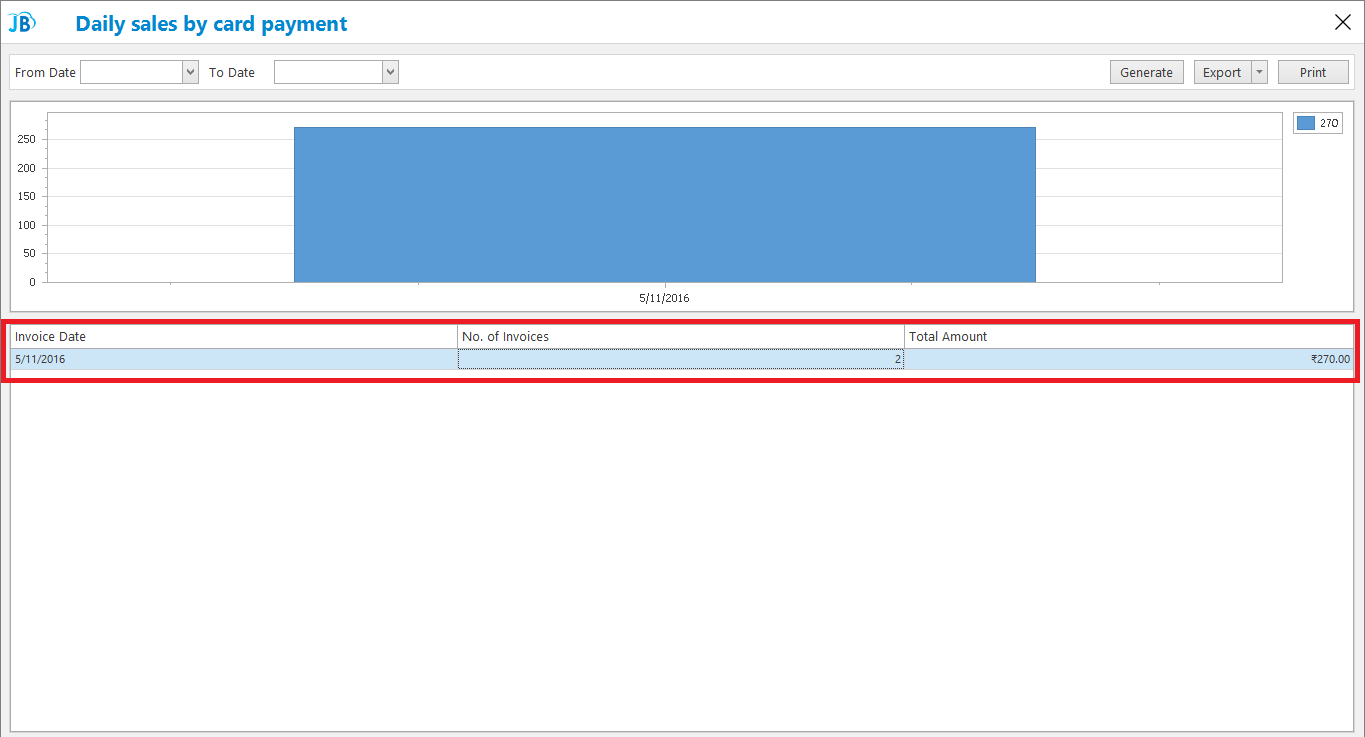Select the invoice count cell showing 2
1365x737 pixels.
click(681, 359)
